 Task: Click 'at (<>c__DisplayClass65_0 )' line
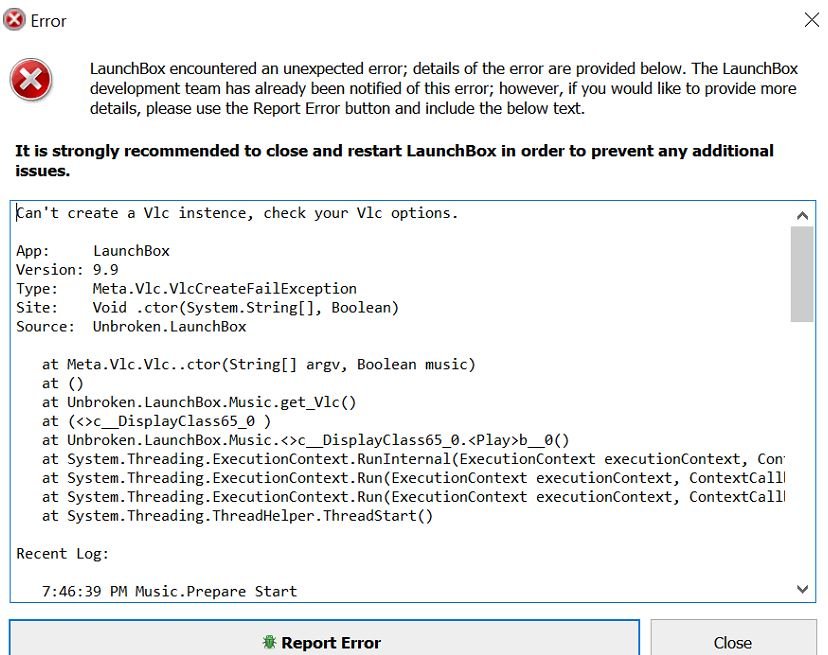(156, 422)
